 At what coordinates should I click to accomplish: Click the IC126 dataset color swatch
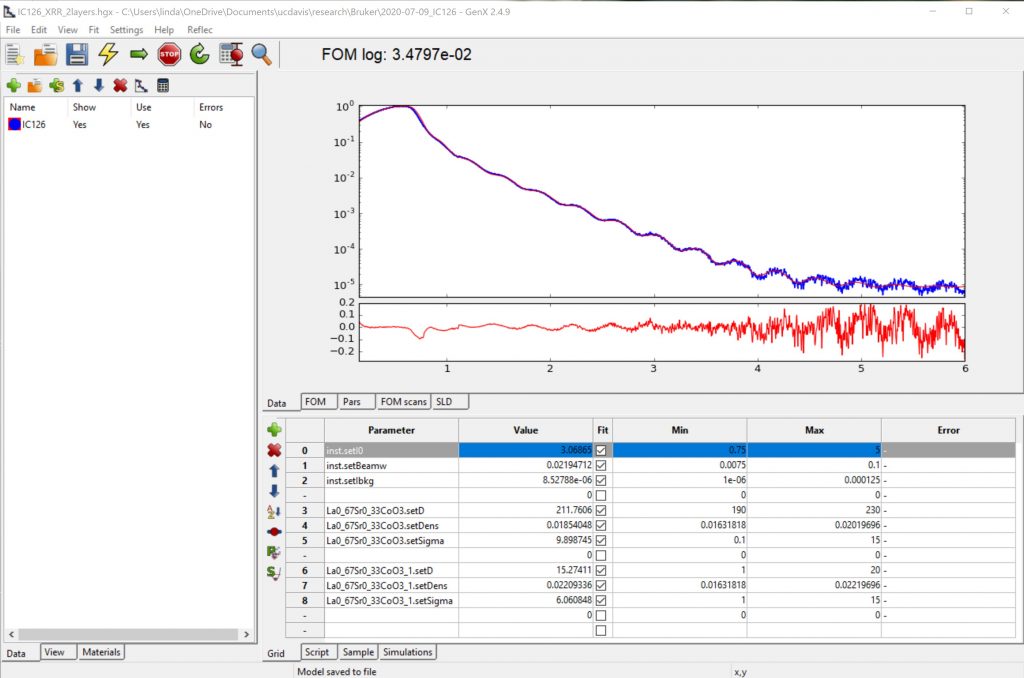14,125
